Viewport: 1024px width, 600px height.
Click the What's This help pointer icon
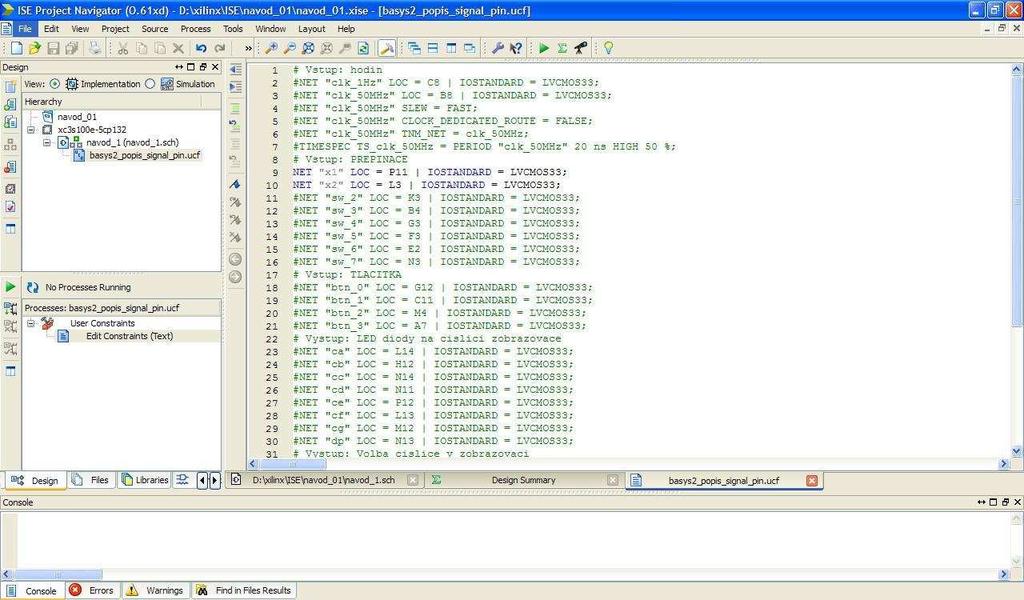[516, 48]
